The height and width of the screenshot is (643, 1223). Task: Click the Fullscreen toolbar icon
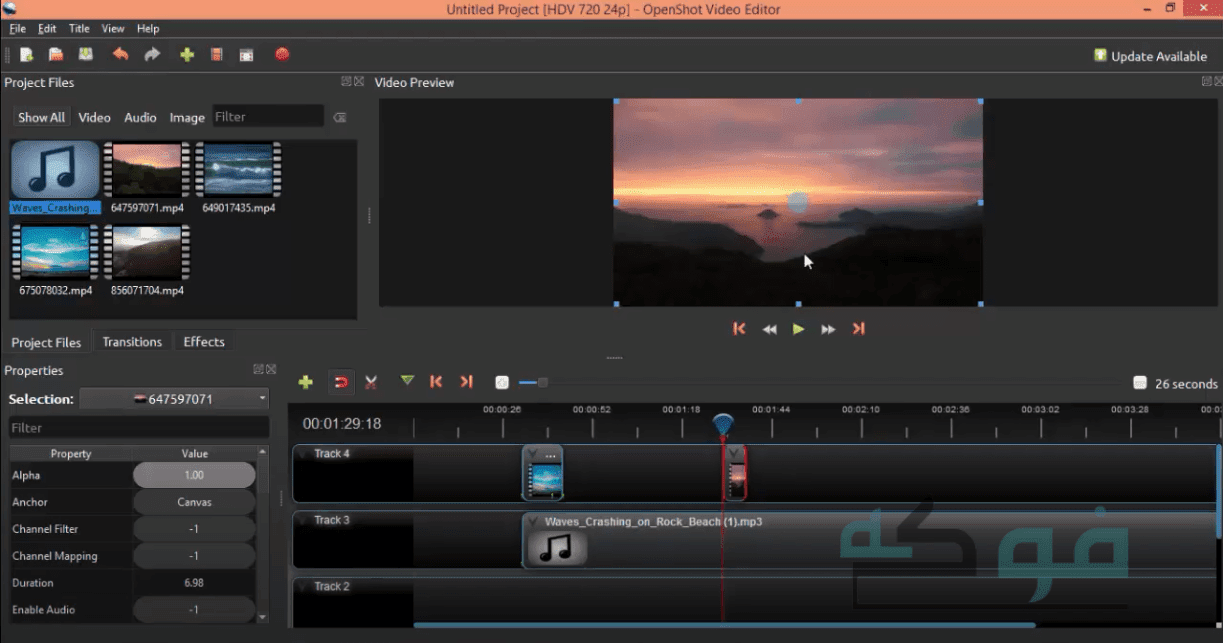(246, 56)
